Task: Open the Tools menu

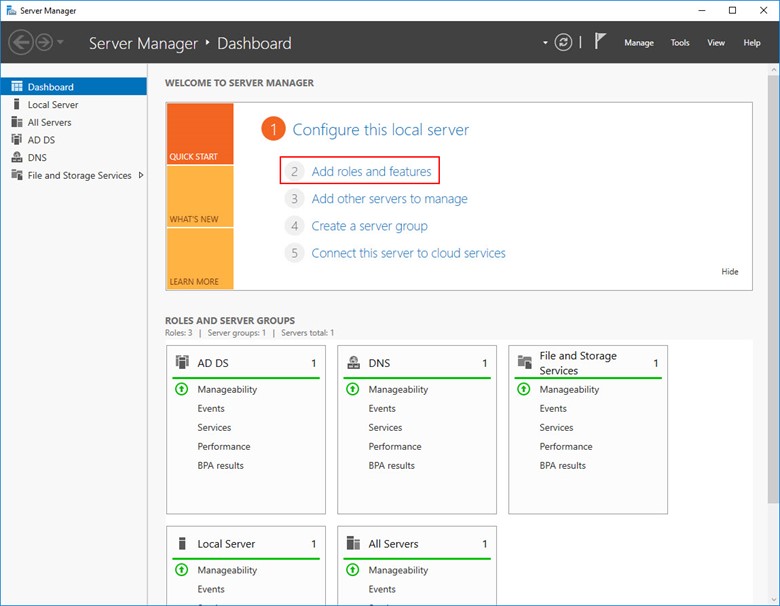Action: (680, 43)
